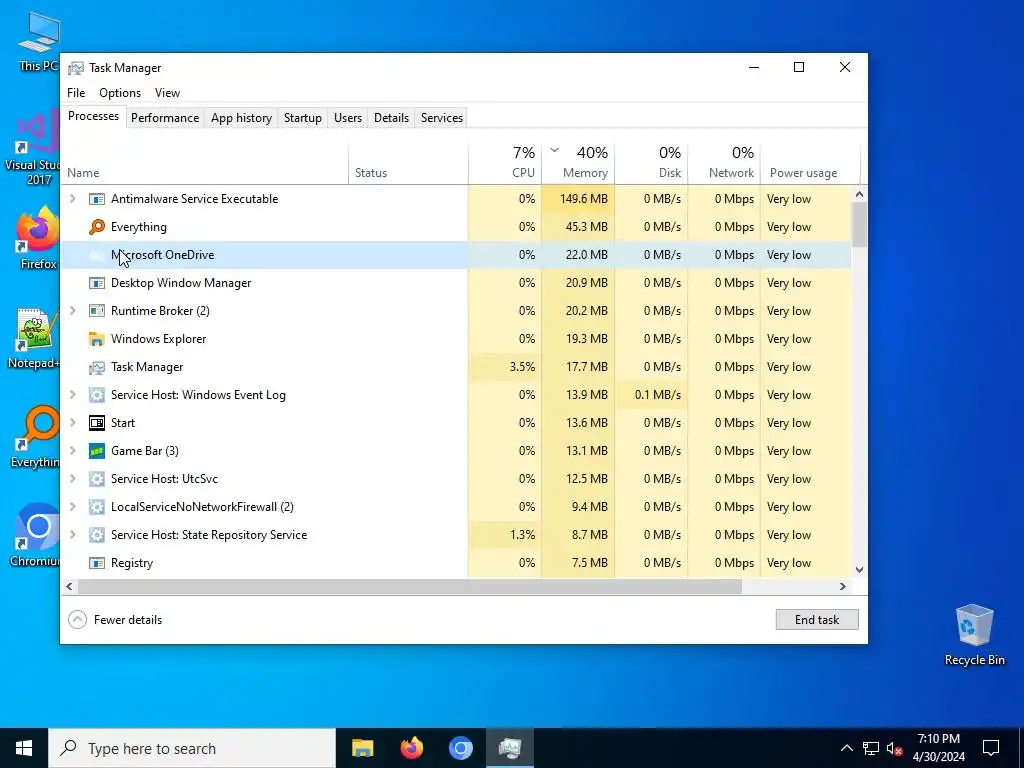Viewport: 1024px width, 768px height.
Task: Click the Task Manager title bar icon
Action: (76, 68)
